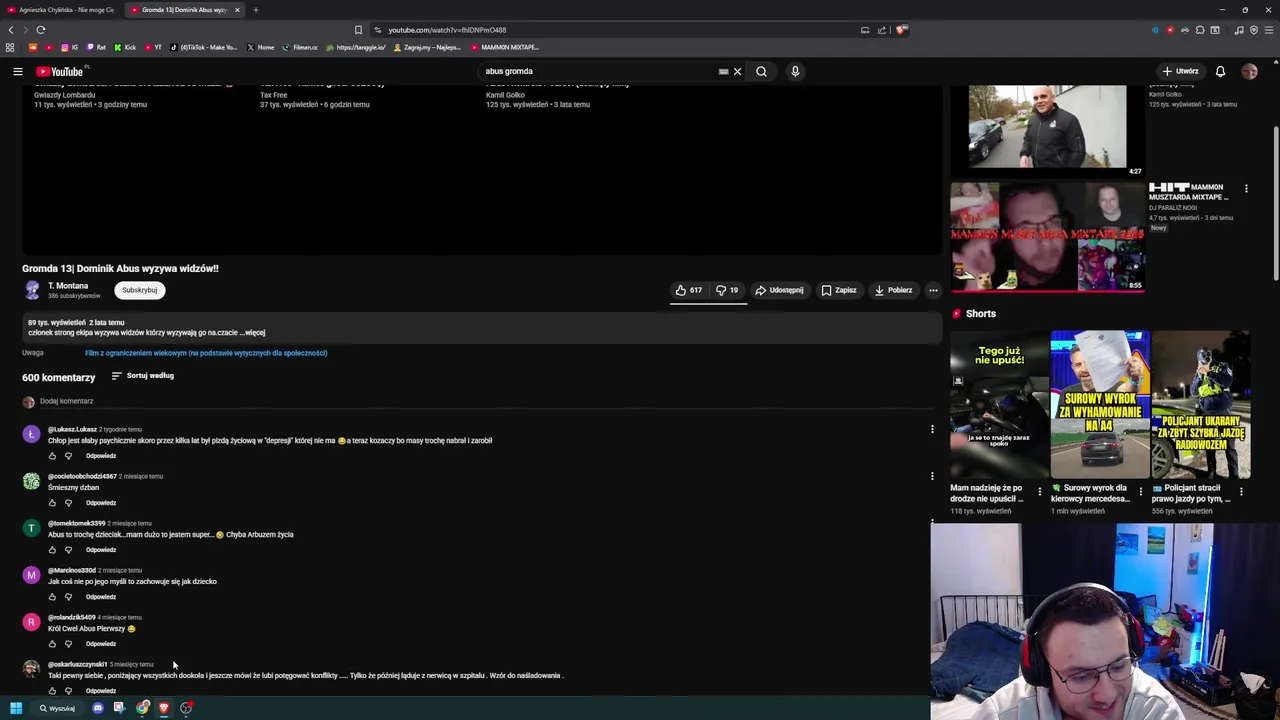Like the "Śmieszny dzban" comment

point(52,503)
